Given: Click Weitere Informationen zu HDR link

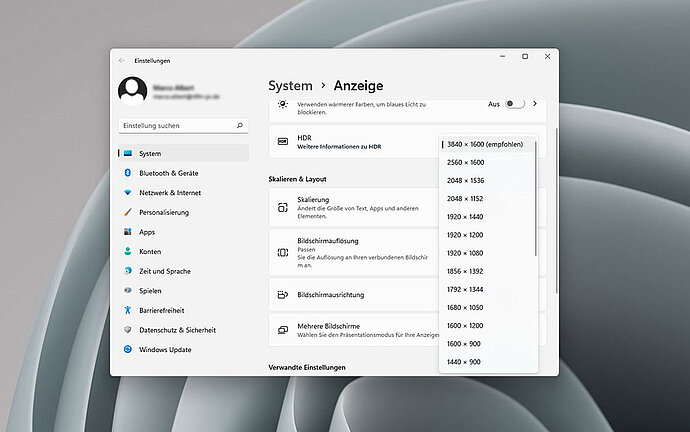Looking at the screenshot, I should pos(339,146).
